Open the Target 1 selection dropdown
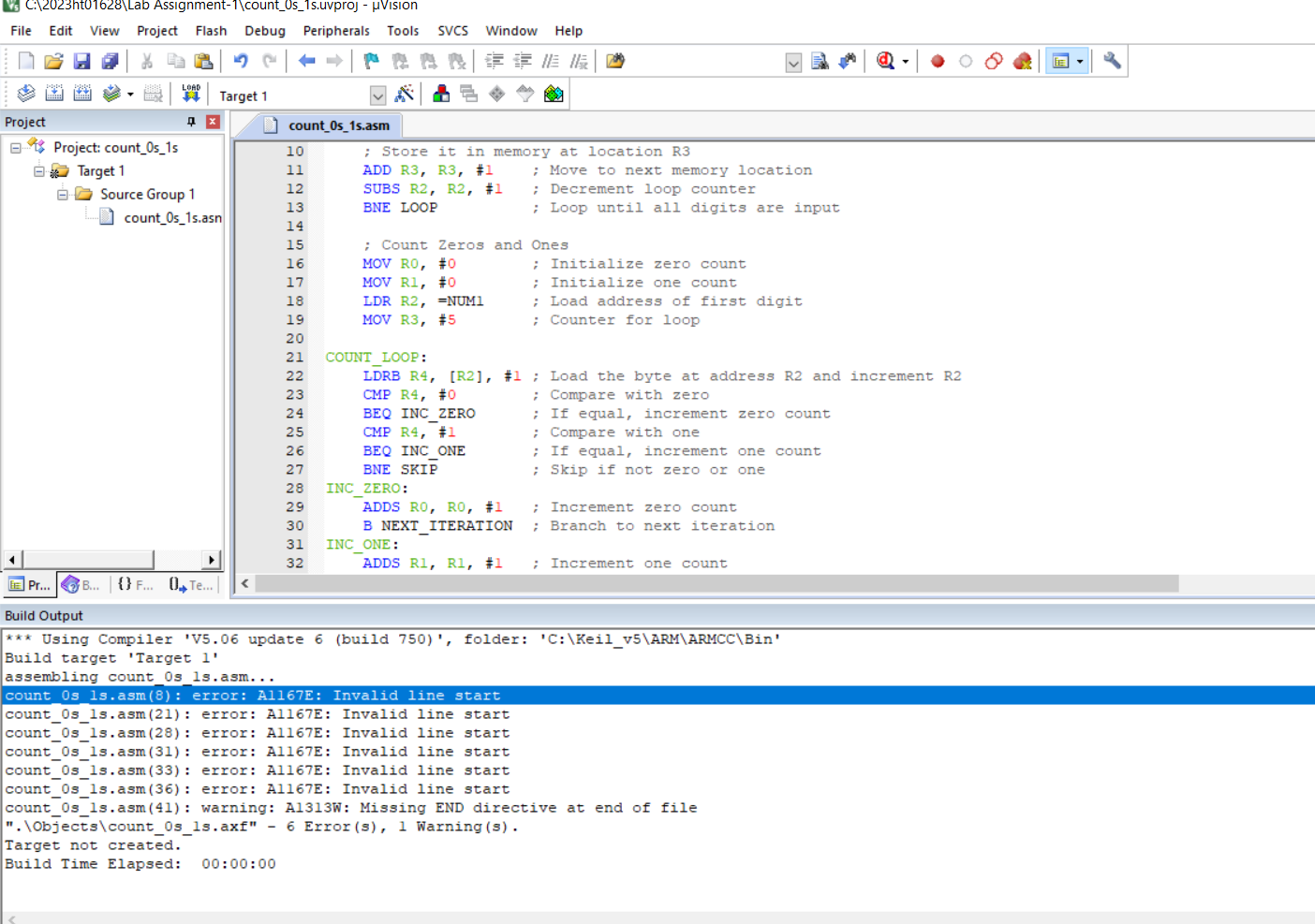This screenshot has width=1315, height=924. click(377, 95)
